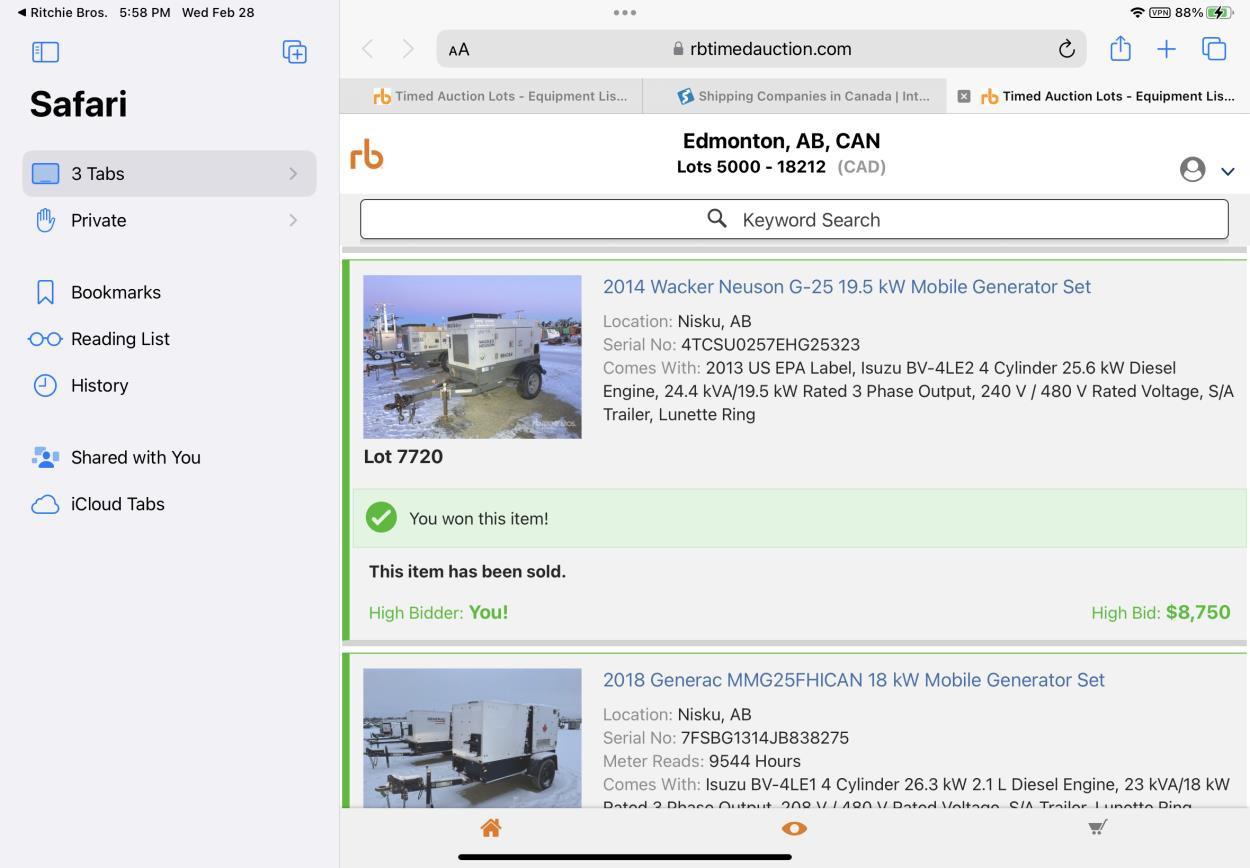Switch to Shipping Companies in Canada tab
Screen dimensions: 1250x868
(803, 96)
